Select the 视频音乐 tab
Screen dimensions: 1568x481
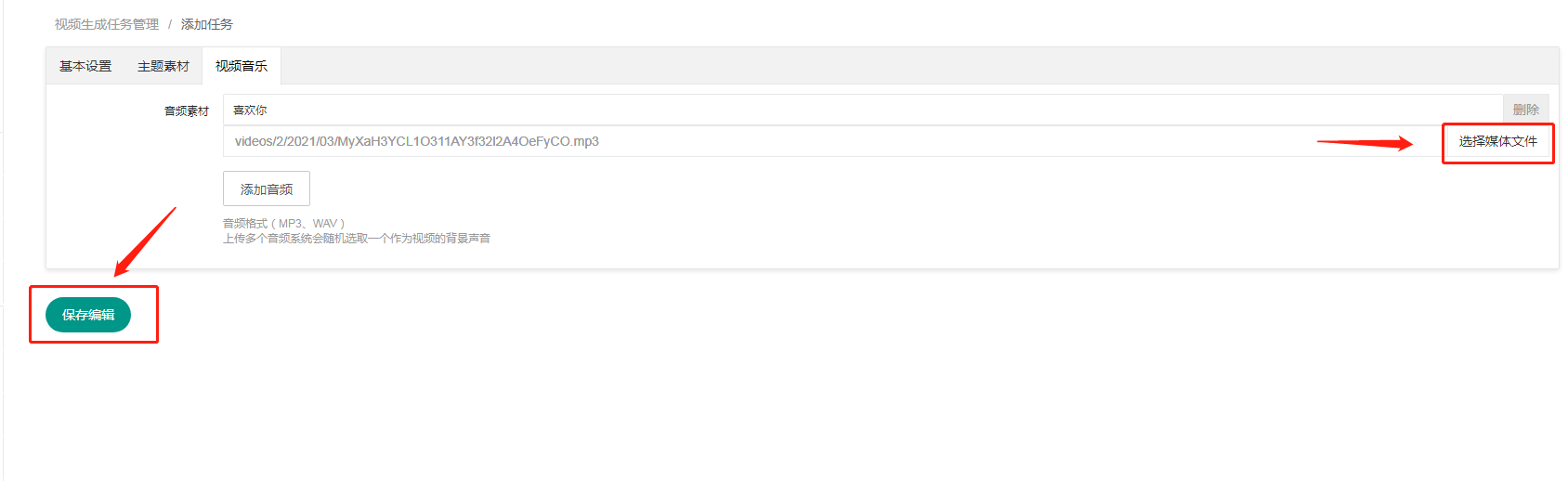click(242, 66)
